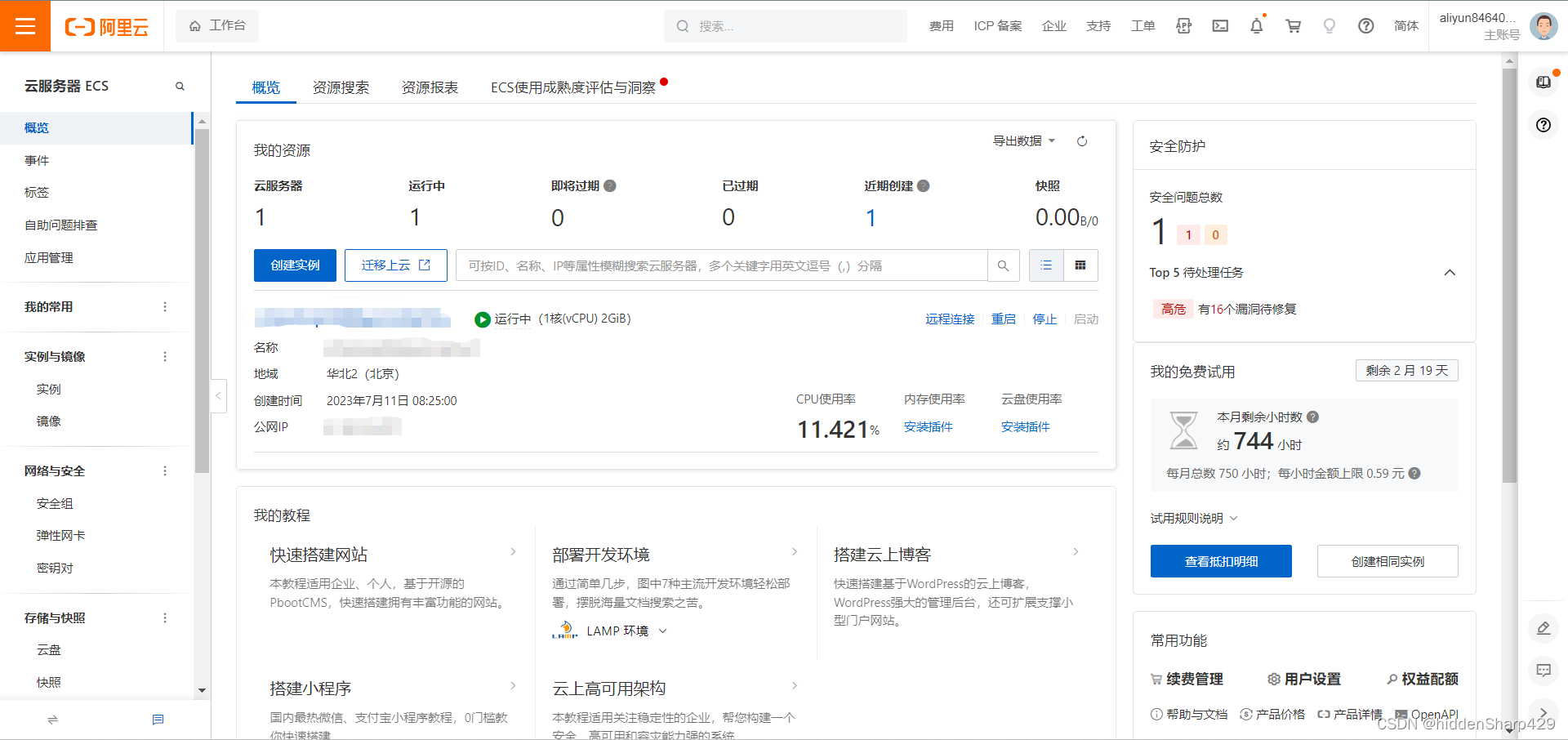Open the 导出数据 dropdown

(x=1024, y=141)
